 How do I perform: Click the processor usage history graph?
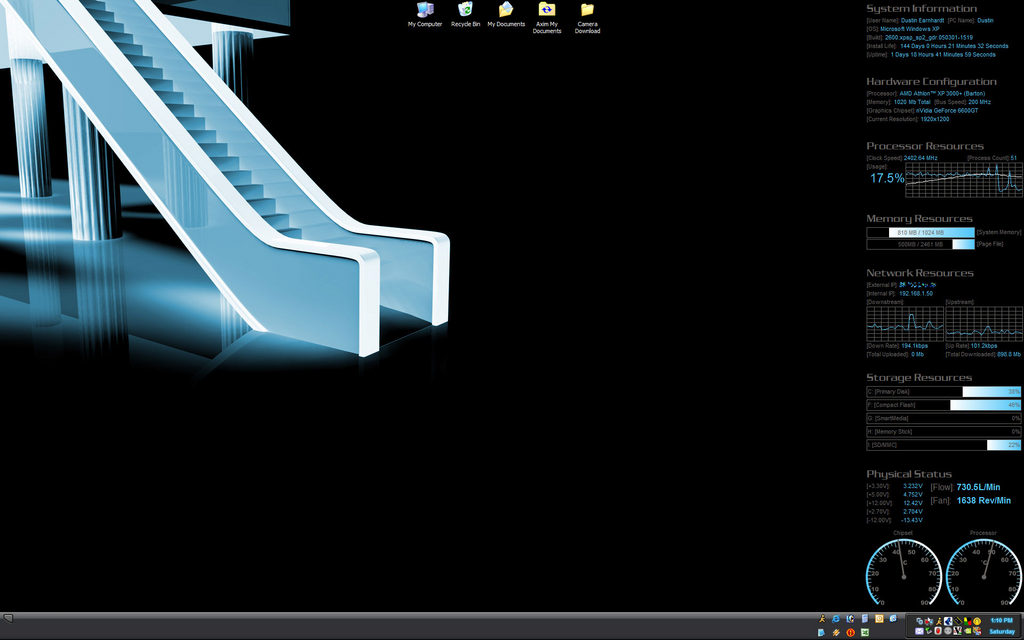coord(963,180)
